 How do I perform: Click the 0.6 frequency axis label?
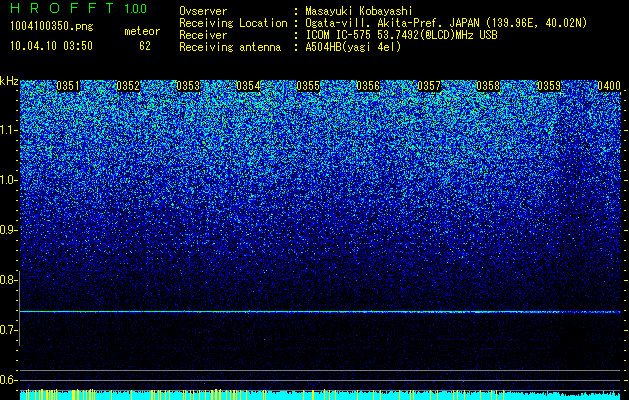(7, 380)
